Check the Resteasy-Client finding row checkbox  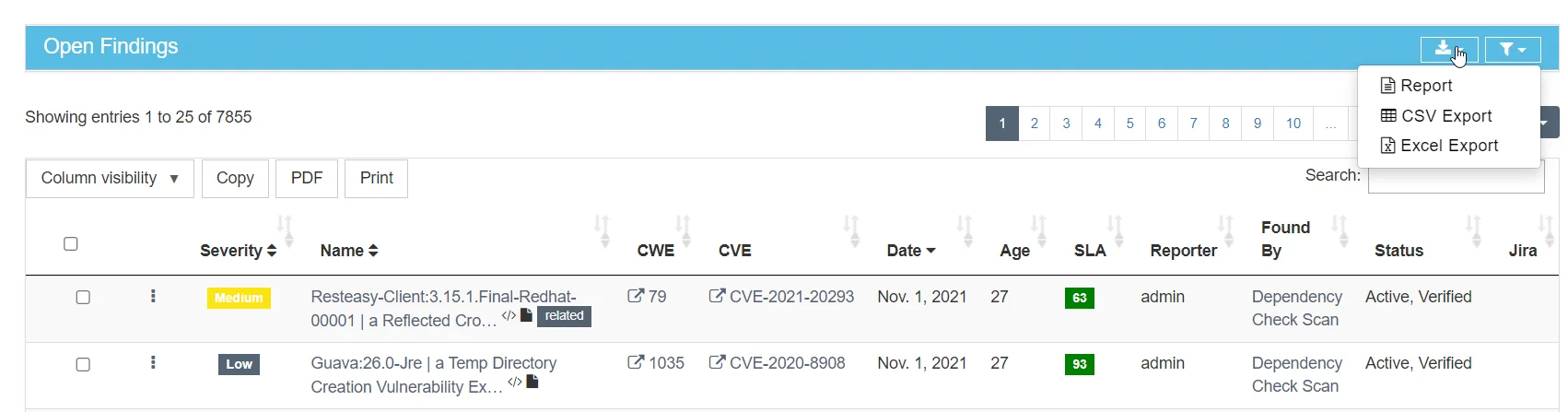(83, 298)
